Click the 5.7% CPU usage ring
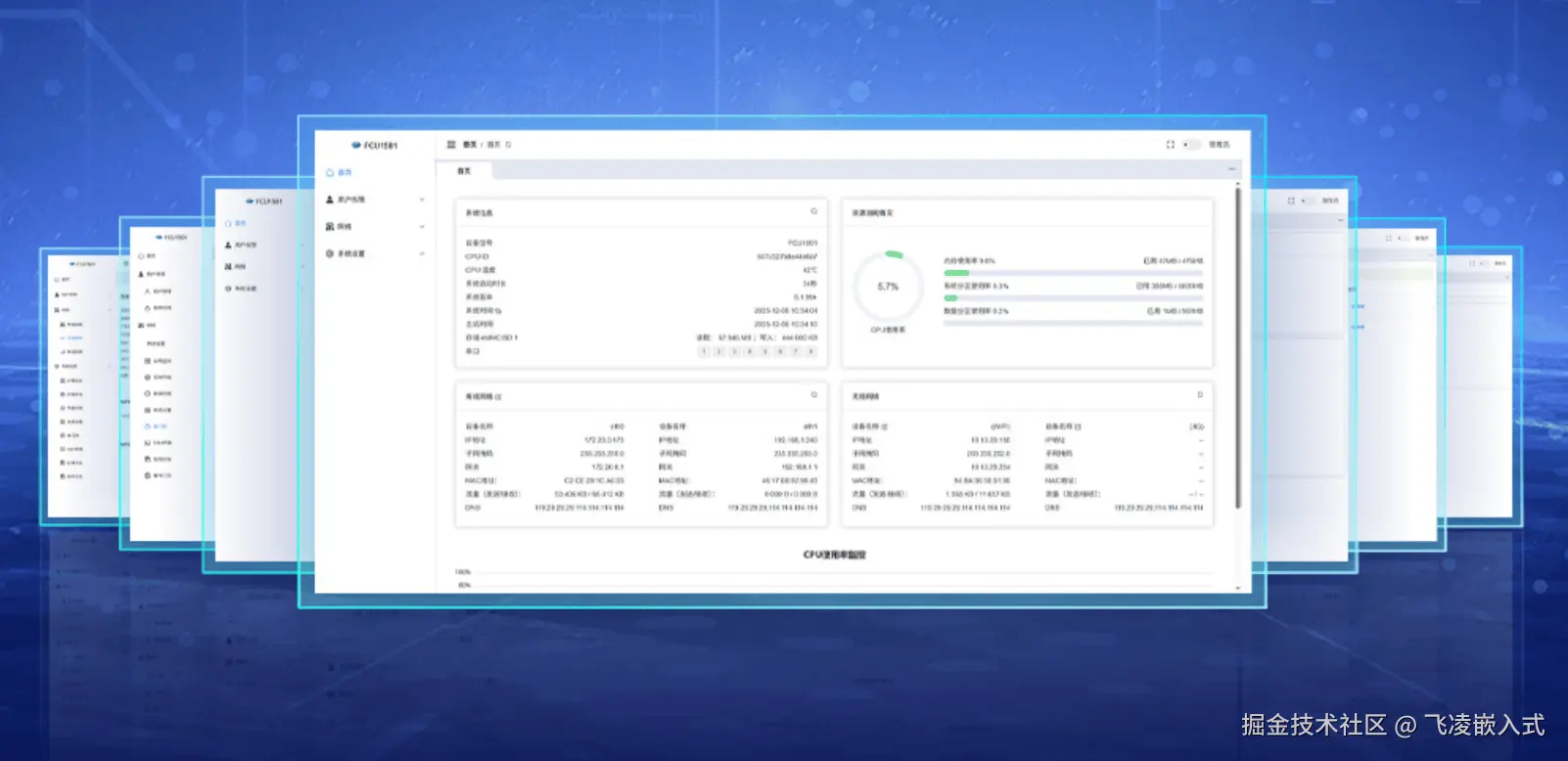The width and height of the screenshot is (1568, 761). (x=888, y=287)
